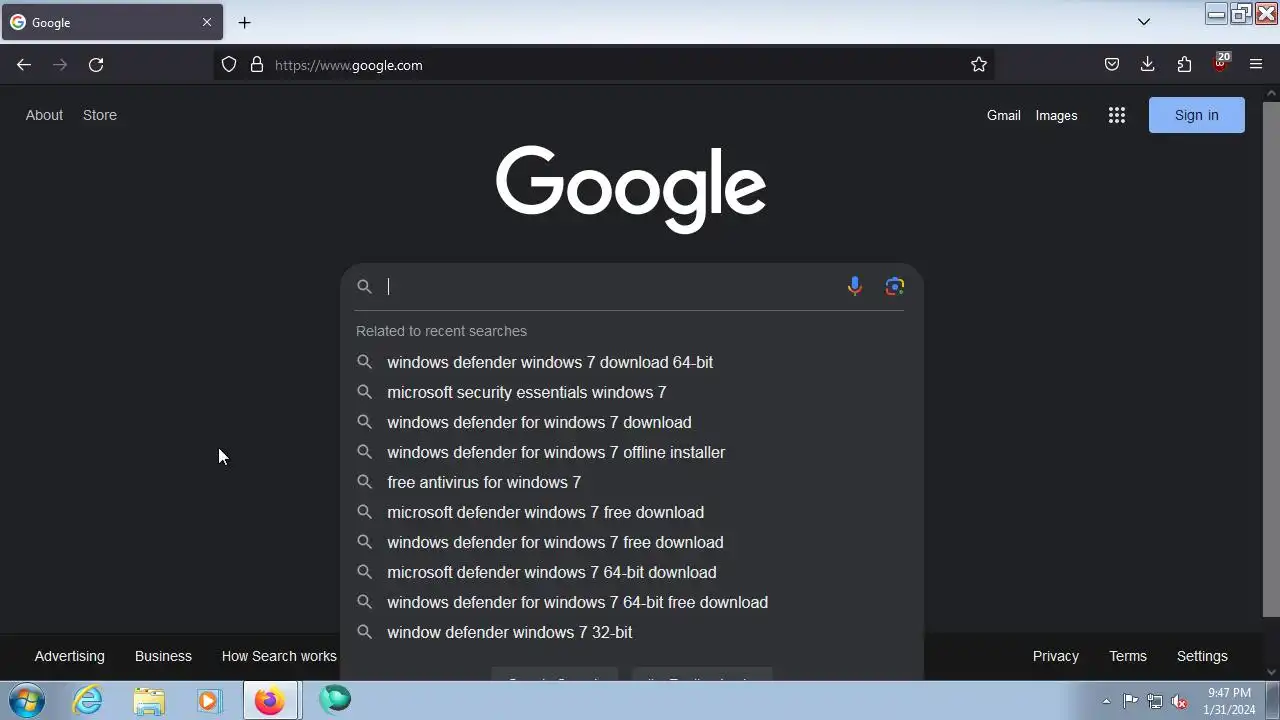Open the Downloads toolbar icon

click(x=1148, y=65)
